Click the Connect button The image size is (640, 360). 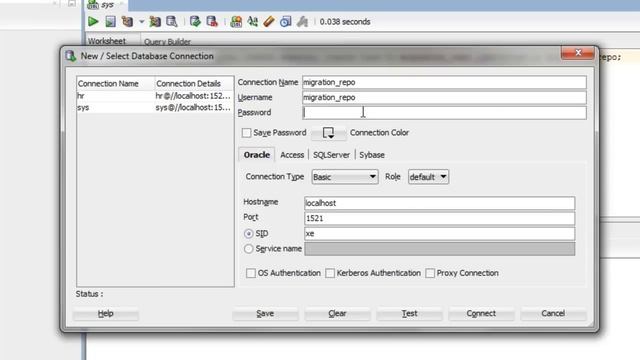click(481, 313)
